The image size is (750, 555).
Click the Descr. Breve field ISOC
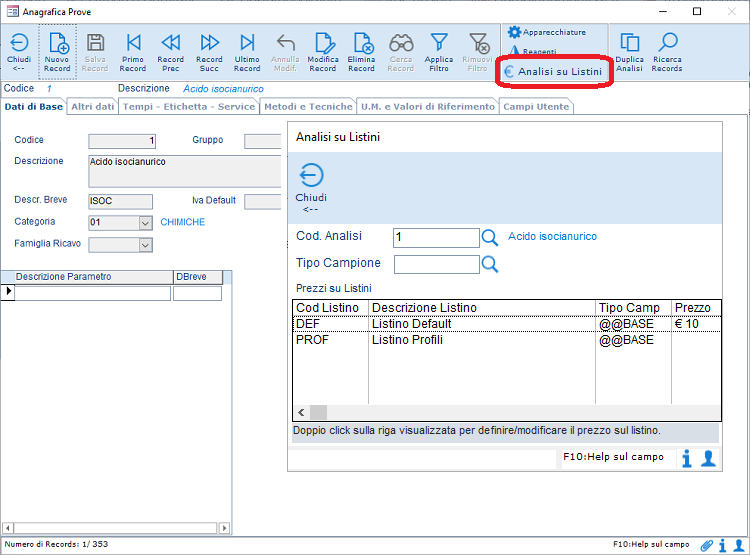click(x=121, y=201)
